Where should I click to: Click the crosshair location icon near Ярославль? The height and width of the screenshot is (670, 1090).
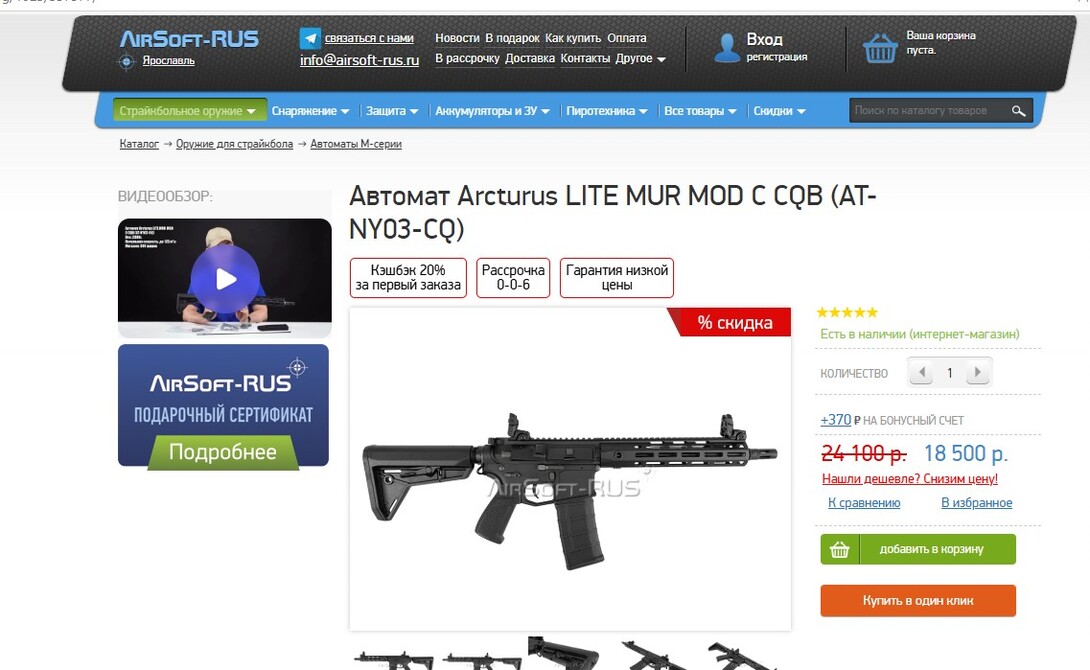pyautogui.click(x=126, y=62)
